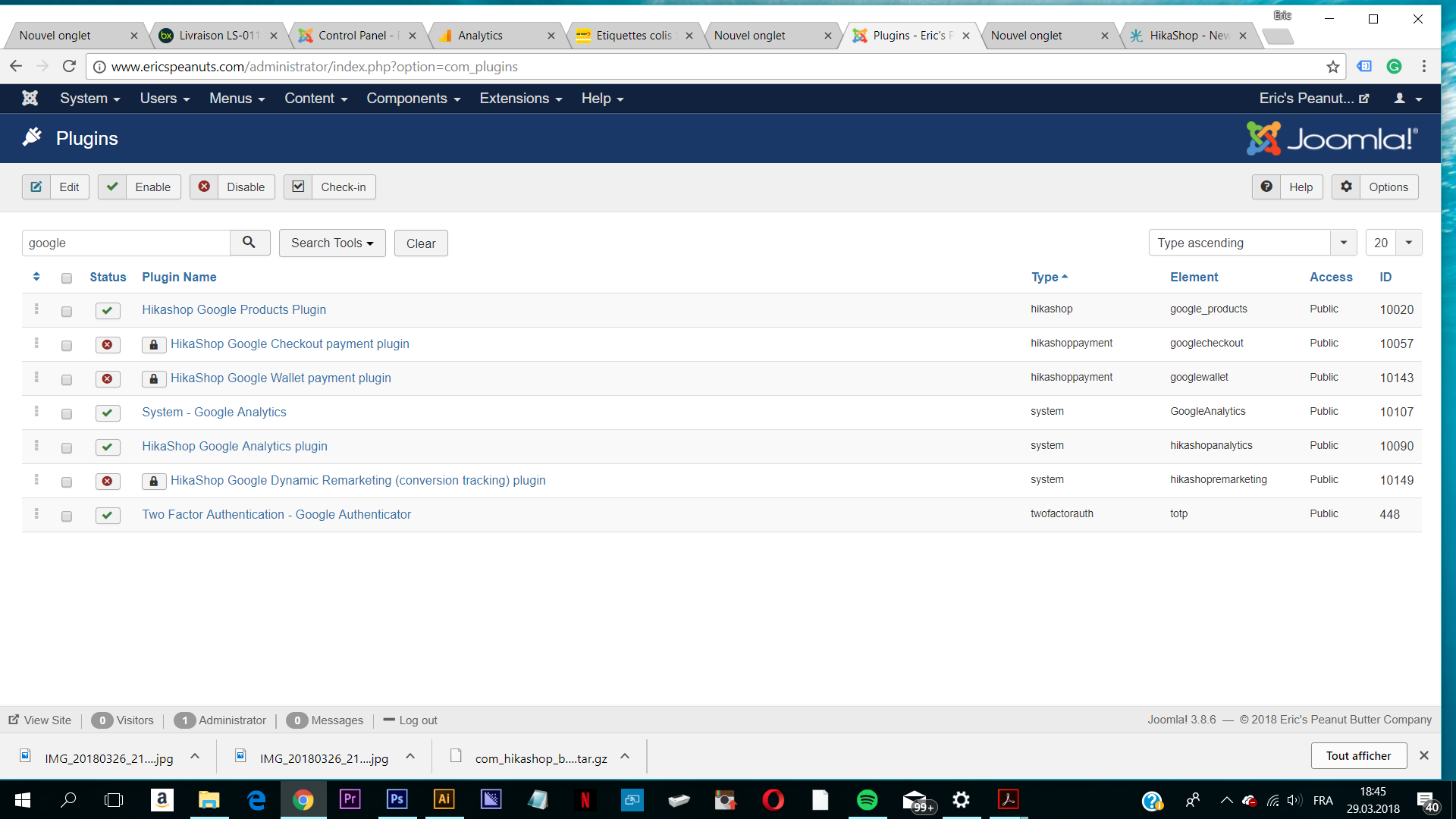Check the HikaShop Google Analytics plugin checkbox
This screenshot has height=819, width=1456.
[x=67, y=448]
